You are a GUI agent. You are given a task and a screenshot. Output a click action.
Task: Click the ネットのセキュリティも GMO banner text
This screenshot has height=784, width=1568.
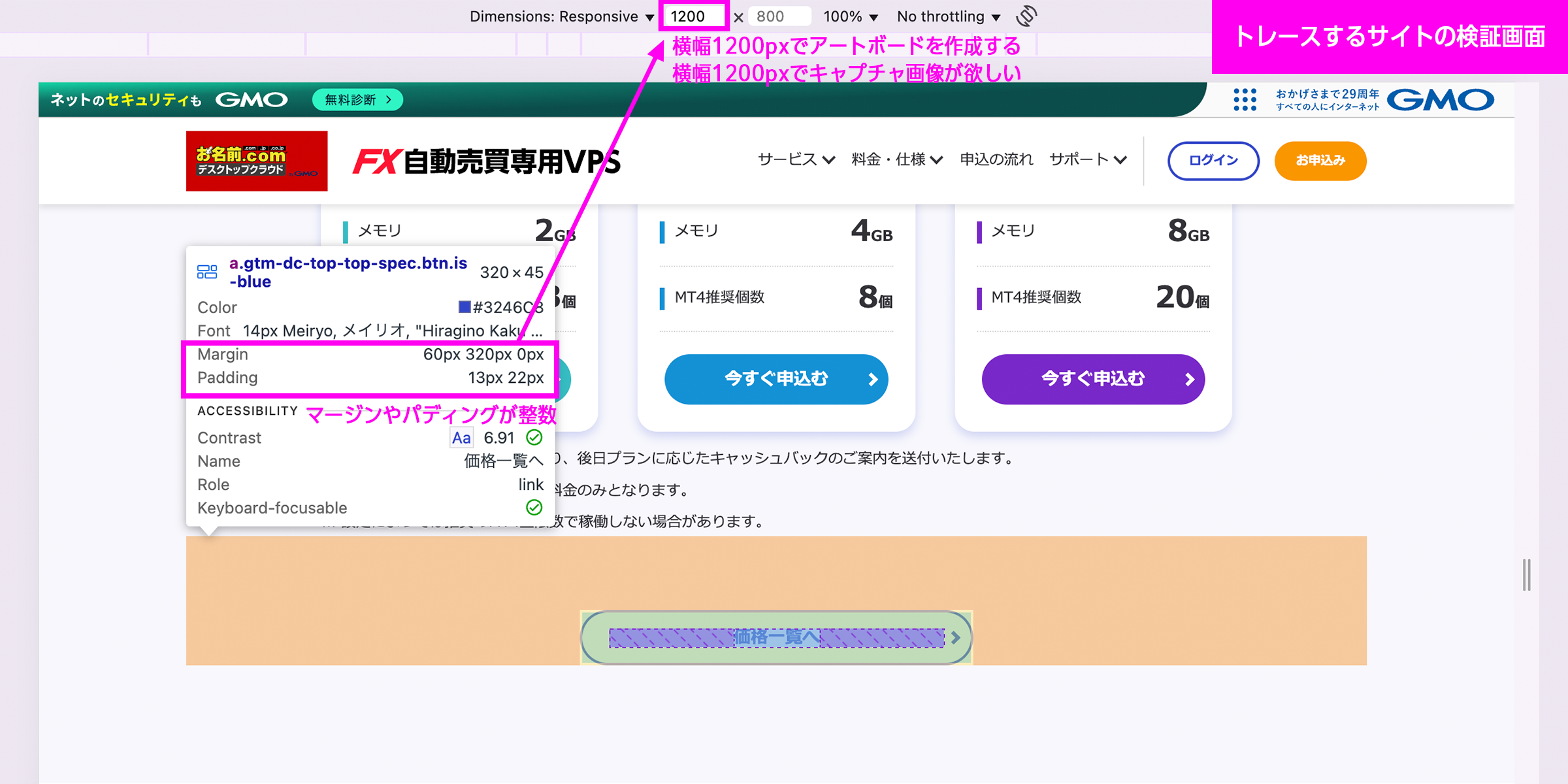pyautogui.click(x=169, y=100)
